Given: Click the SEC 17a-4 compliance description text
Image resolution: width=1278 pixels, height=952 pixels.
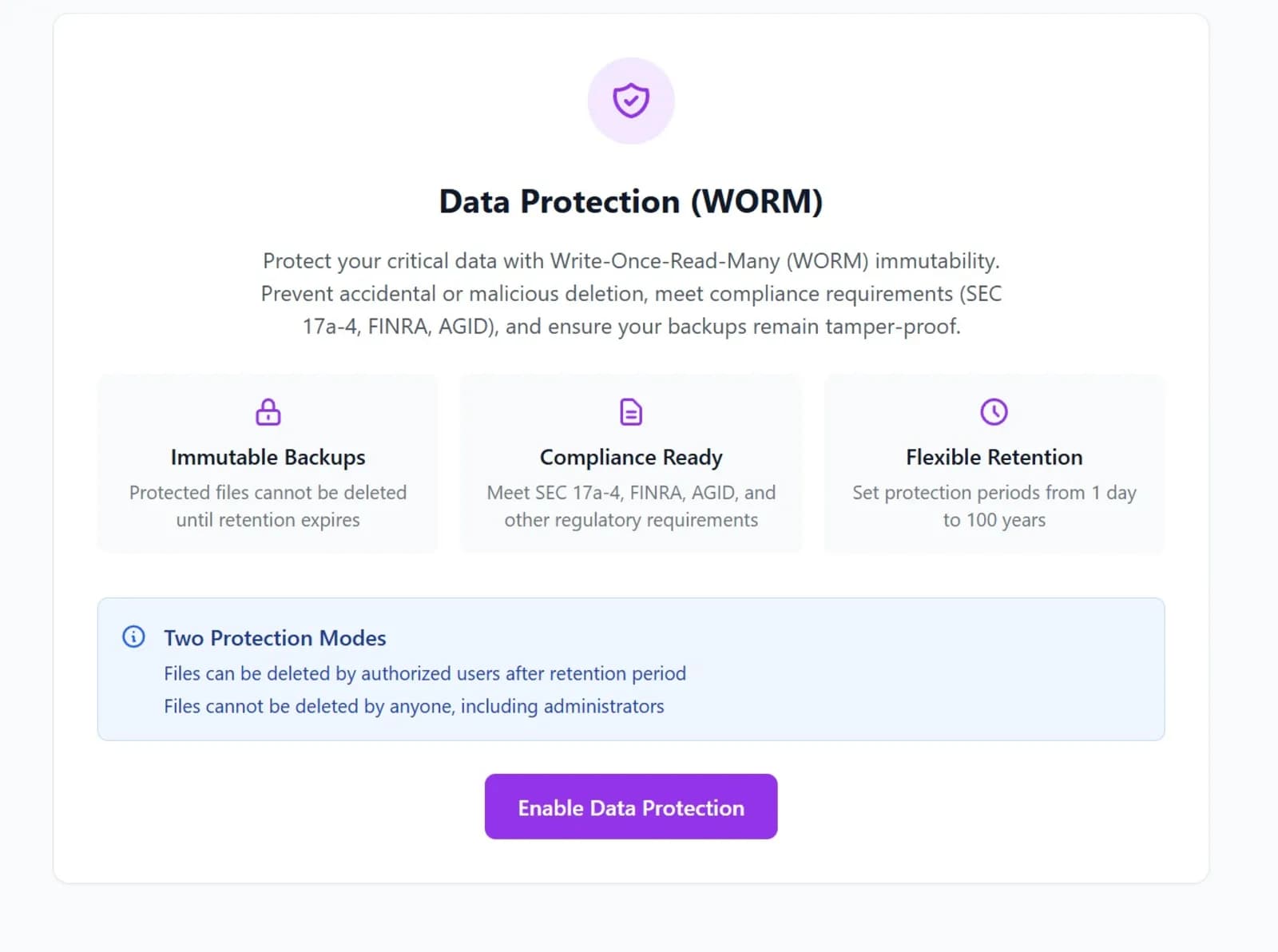Looking at the screenshot, I should [630, 506].
